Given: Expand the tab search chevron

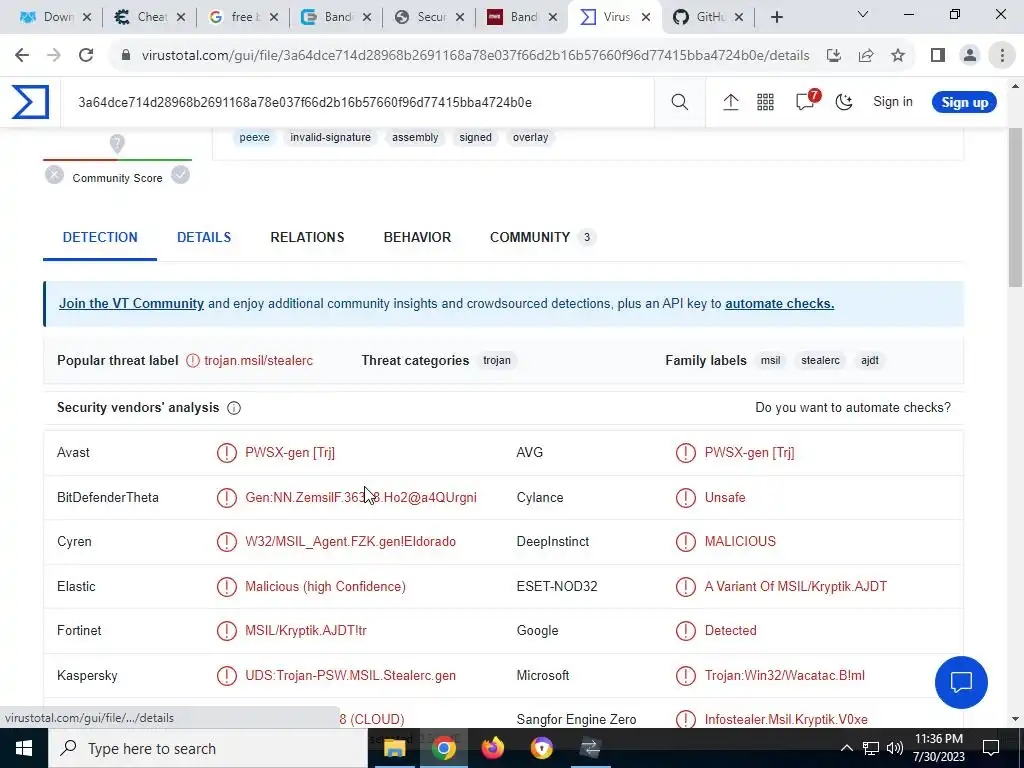Looking at the screenshot, I should click(863, 14).
